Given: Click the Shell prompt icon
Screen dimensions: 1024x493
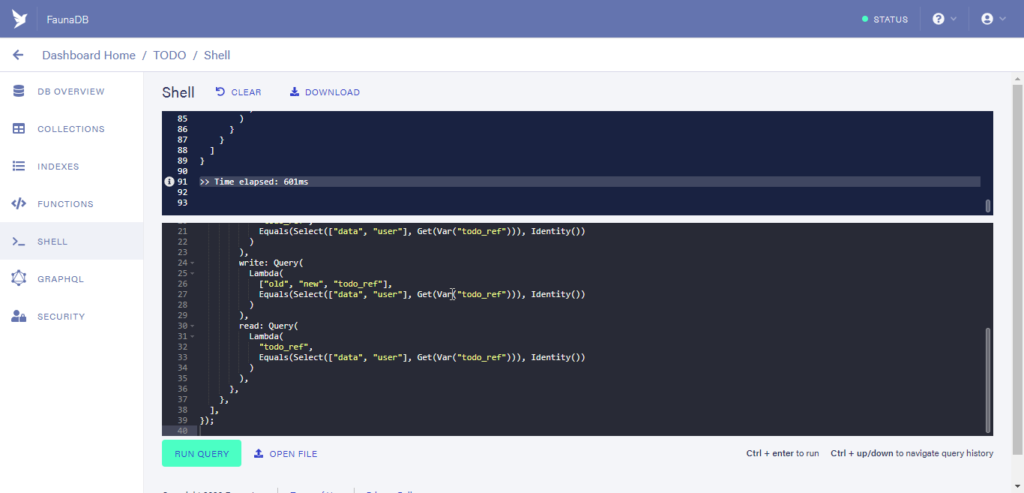Looking at the screenshot, I should (x=19, y=242).
